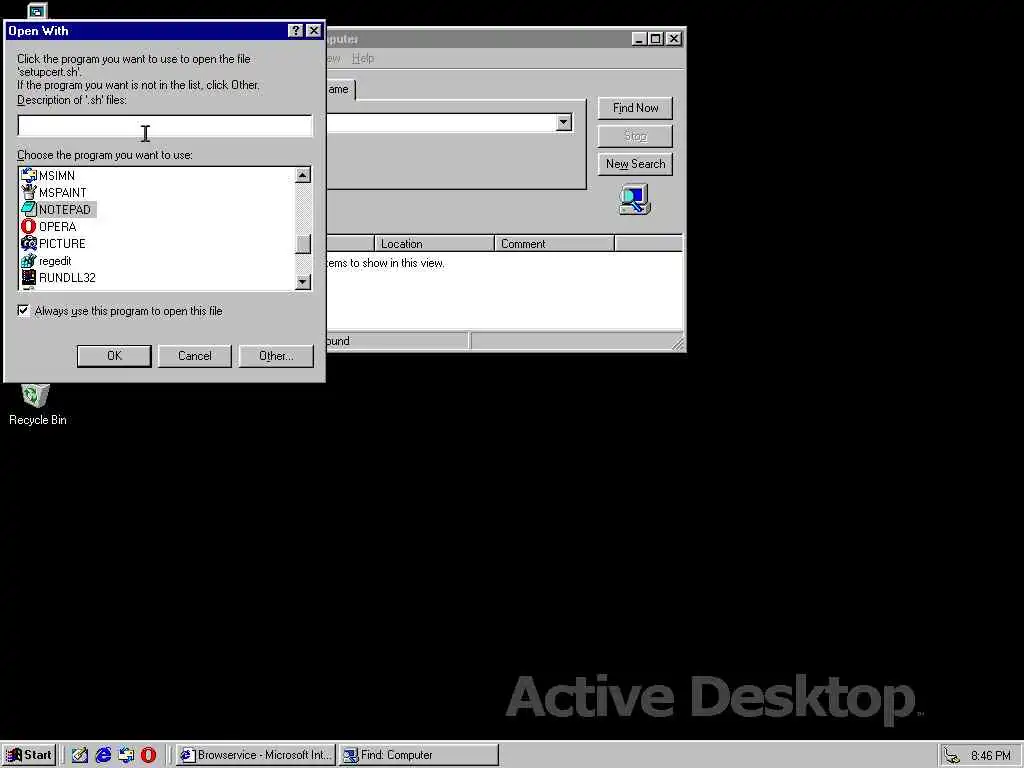
Task: Select the Computer Name tab in Find window
Action: click(340, 89)
